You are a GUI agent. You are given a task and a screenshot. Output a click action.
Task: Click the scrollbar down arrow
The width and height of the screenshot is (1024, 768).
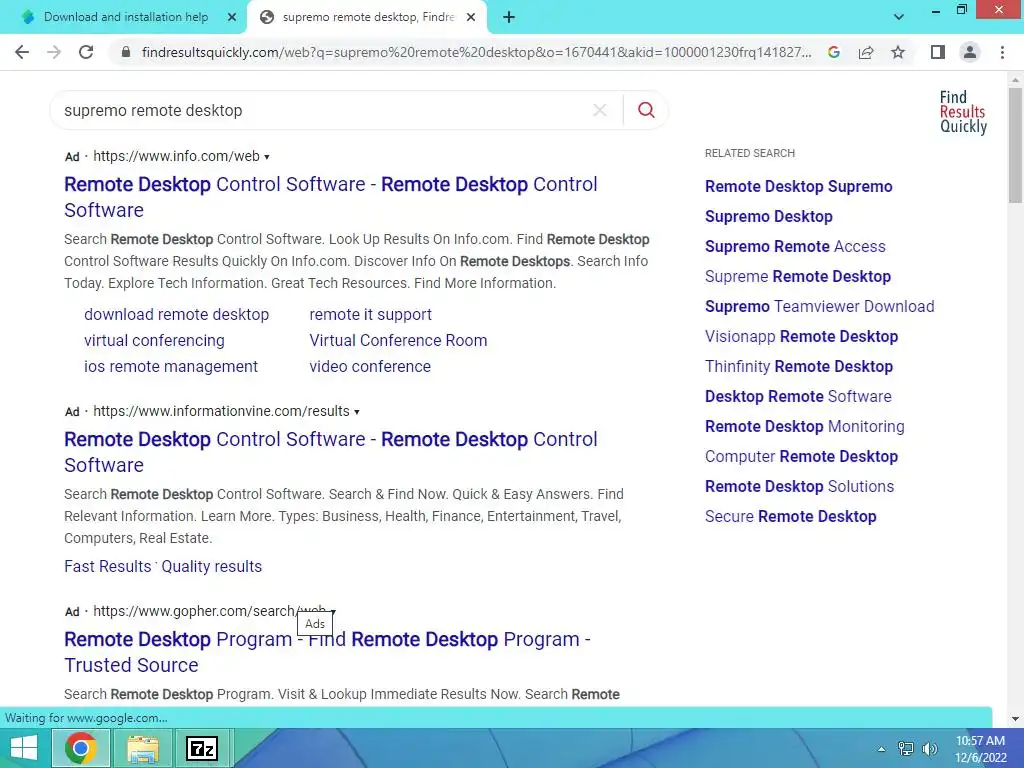click(x=1015, y=719)
